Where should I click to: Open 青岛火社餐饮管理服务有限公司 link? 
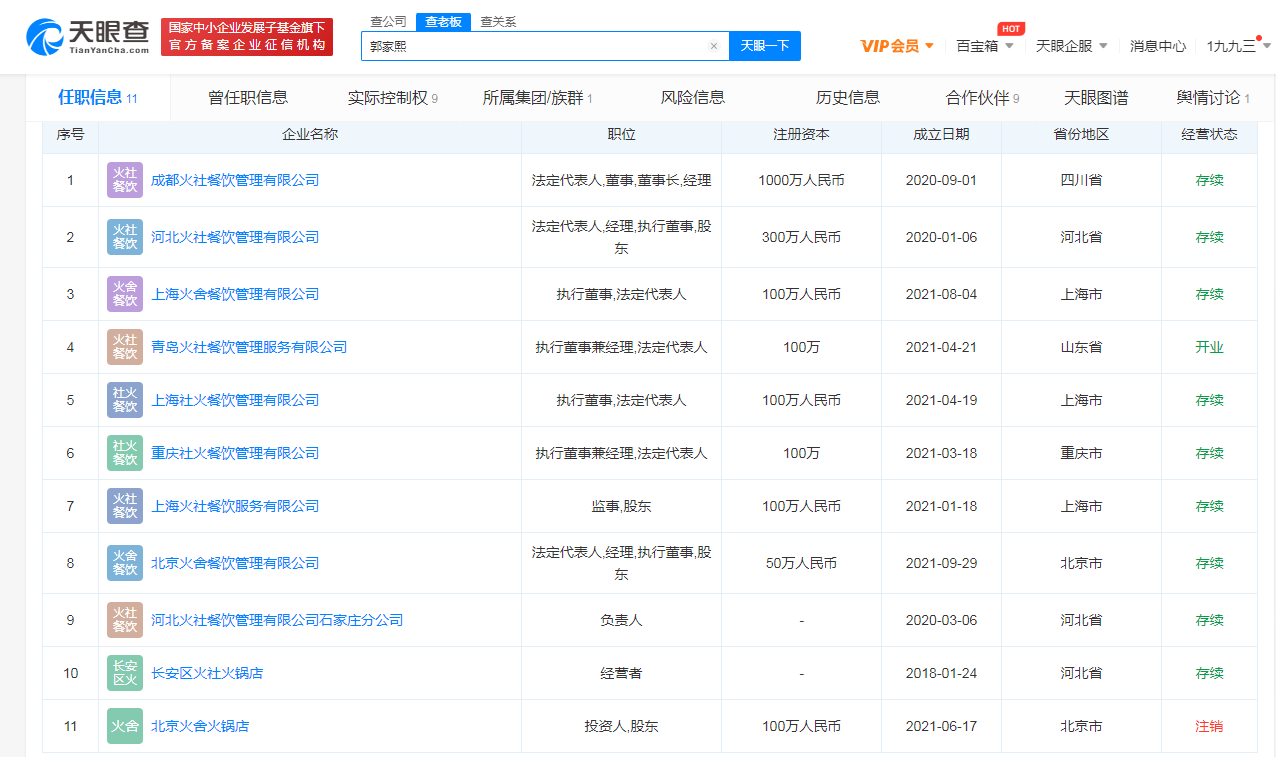pos(249,347)
